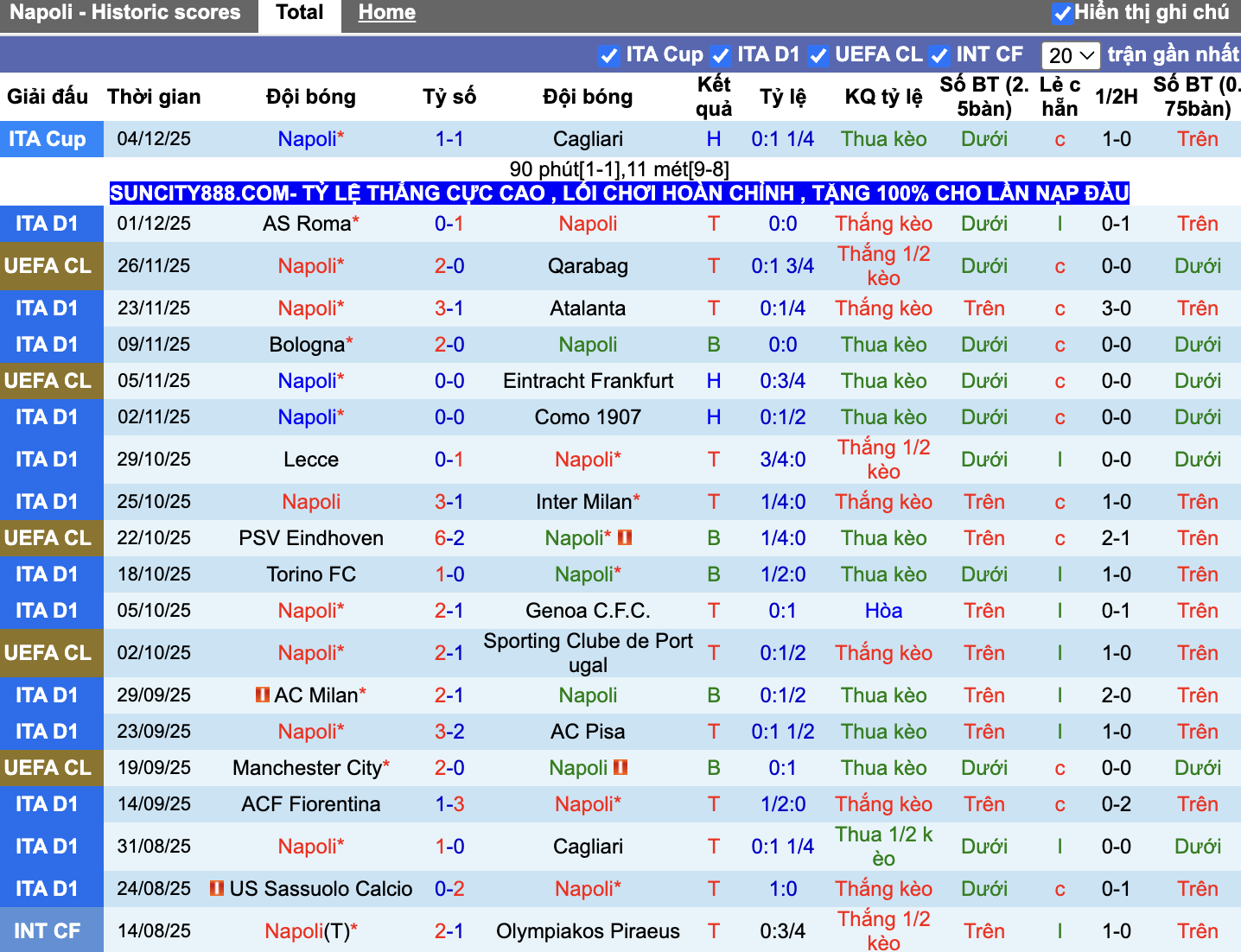Open Sporting Clube de Portugal team link

pyautogui.click(x=588, y=653)
